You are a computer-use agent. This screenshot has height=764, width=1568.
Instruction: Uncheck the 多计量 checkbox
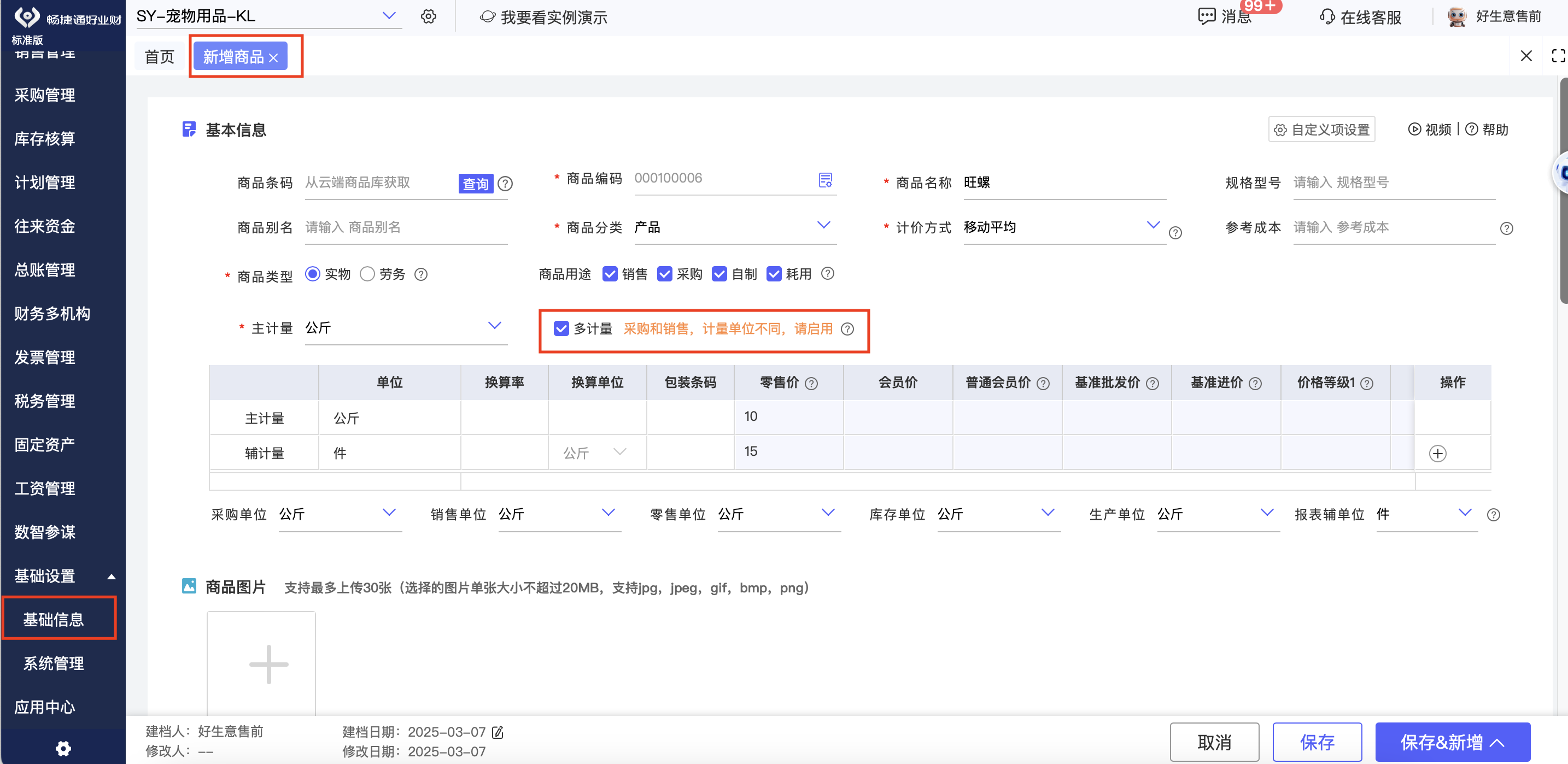tap(560, 328)
